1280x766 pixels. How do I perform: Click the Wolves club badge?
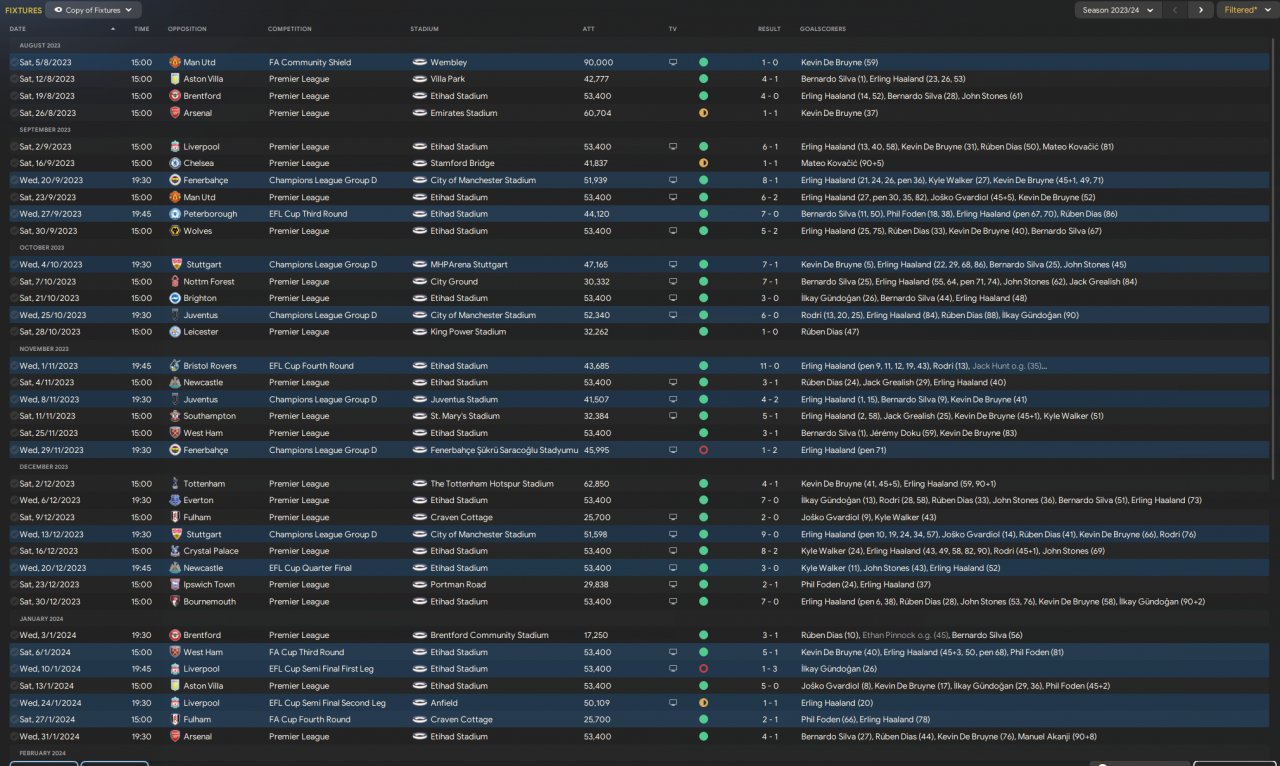[x=175, y=231]
